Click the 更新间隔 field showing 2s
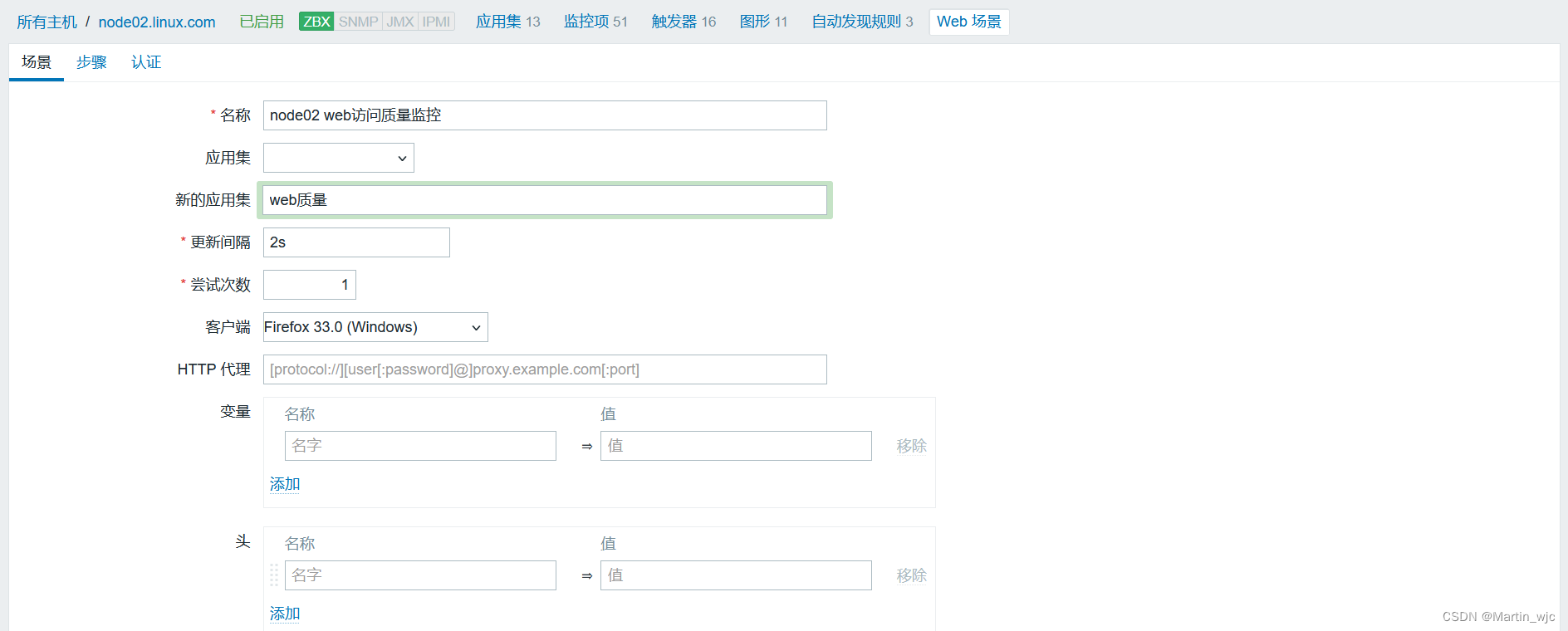Screen dimensions: 1568x631 [x=356, y=242]
